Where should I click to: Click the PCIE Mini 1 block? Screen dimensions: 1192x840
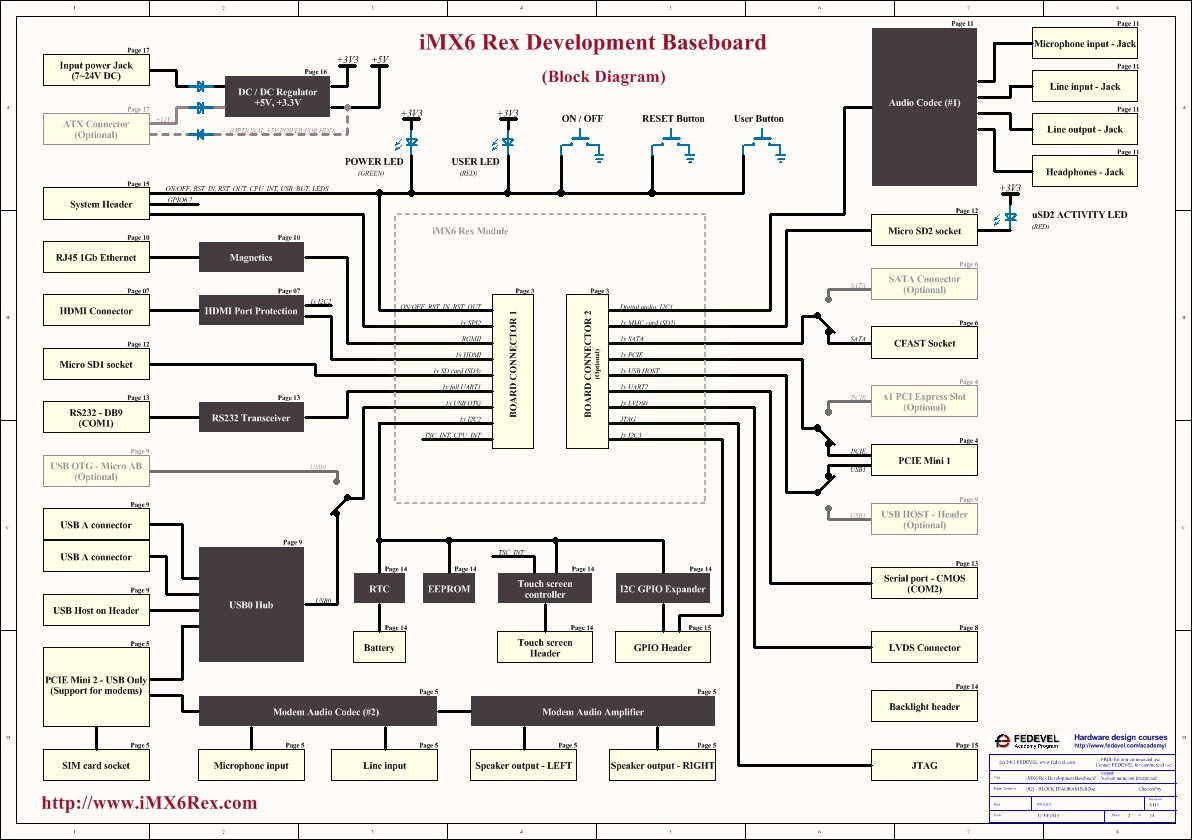924,461
